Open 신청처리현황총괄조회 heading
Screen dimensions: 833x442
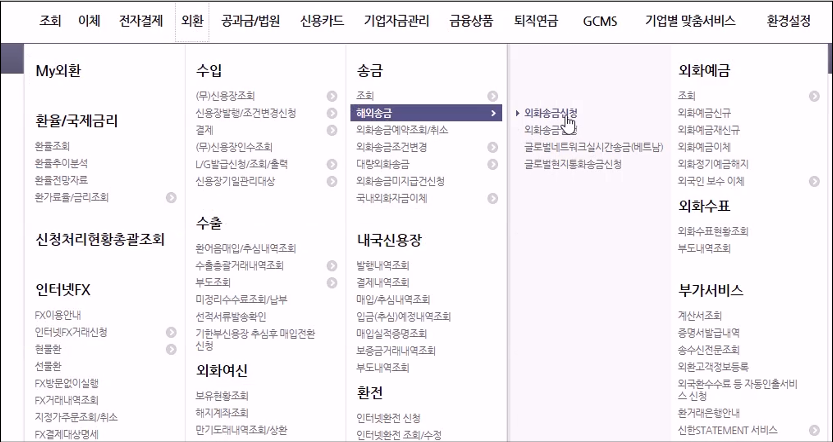pos(100,240)
